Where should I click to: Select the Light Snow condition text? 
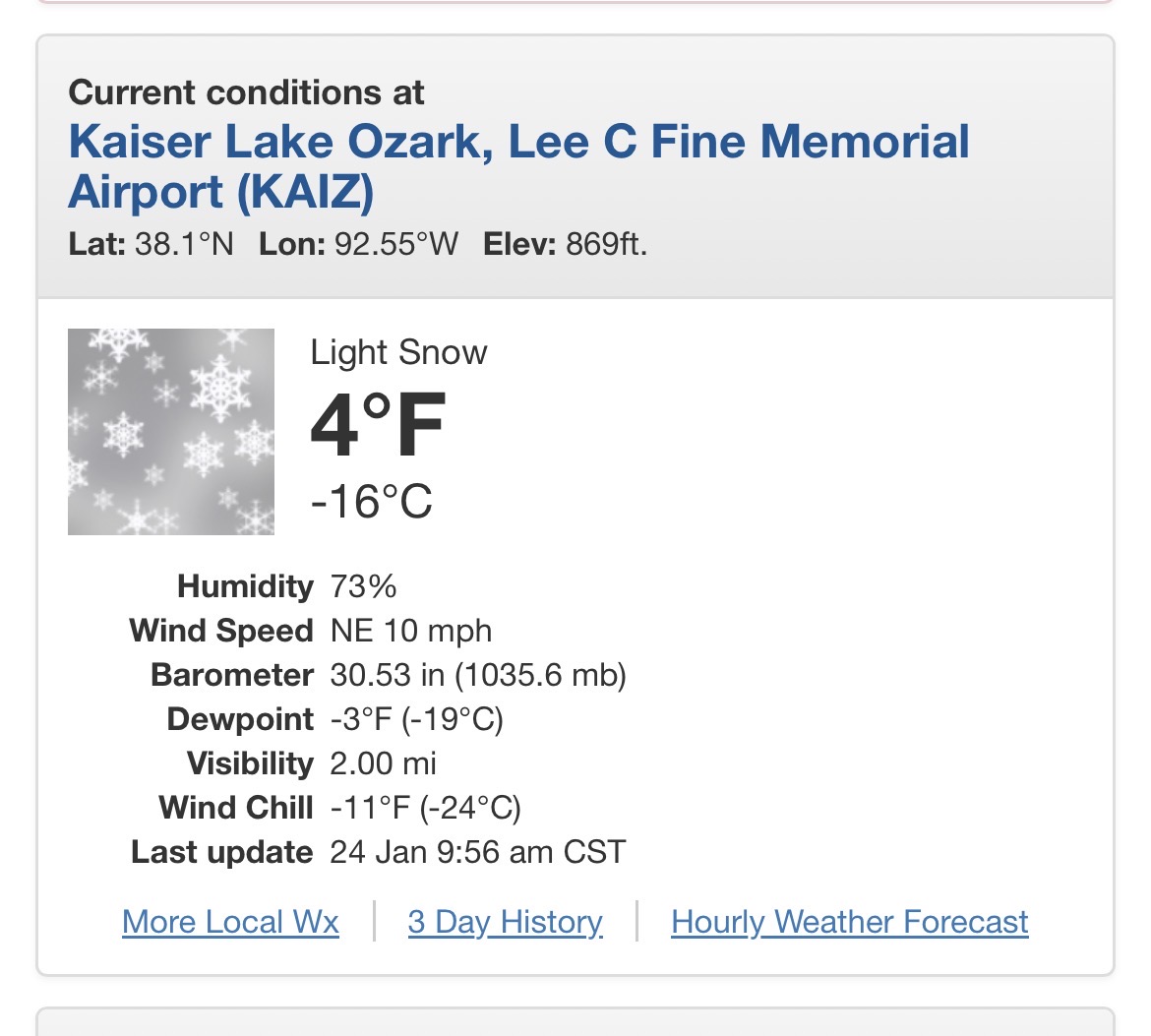[x=398, y=352]
